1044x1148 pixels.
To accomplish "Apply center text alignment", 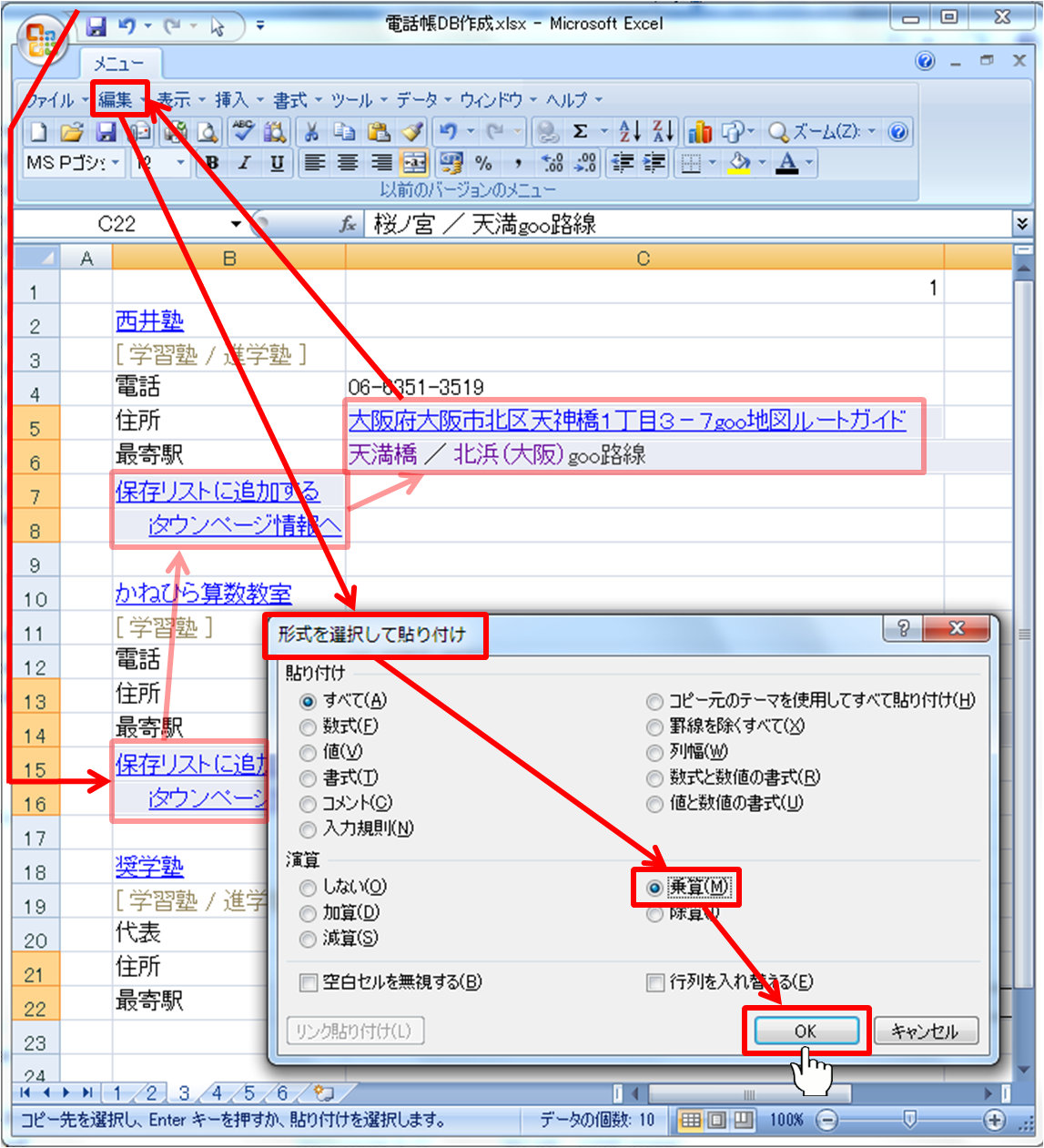I will pos(348,164).
